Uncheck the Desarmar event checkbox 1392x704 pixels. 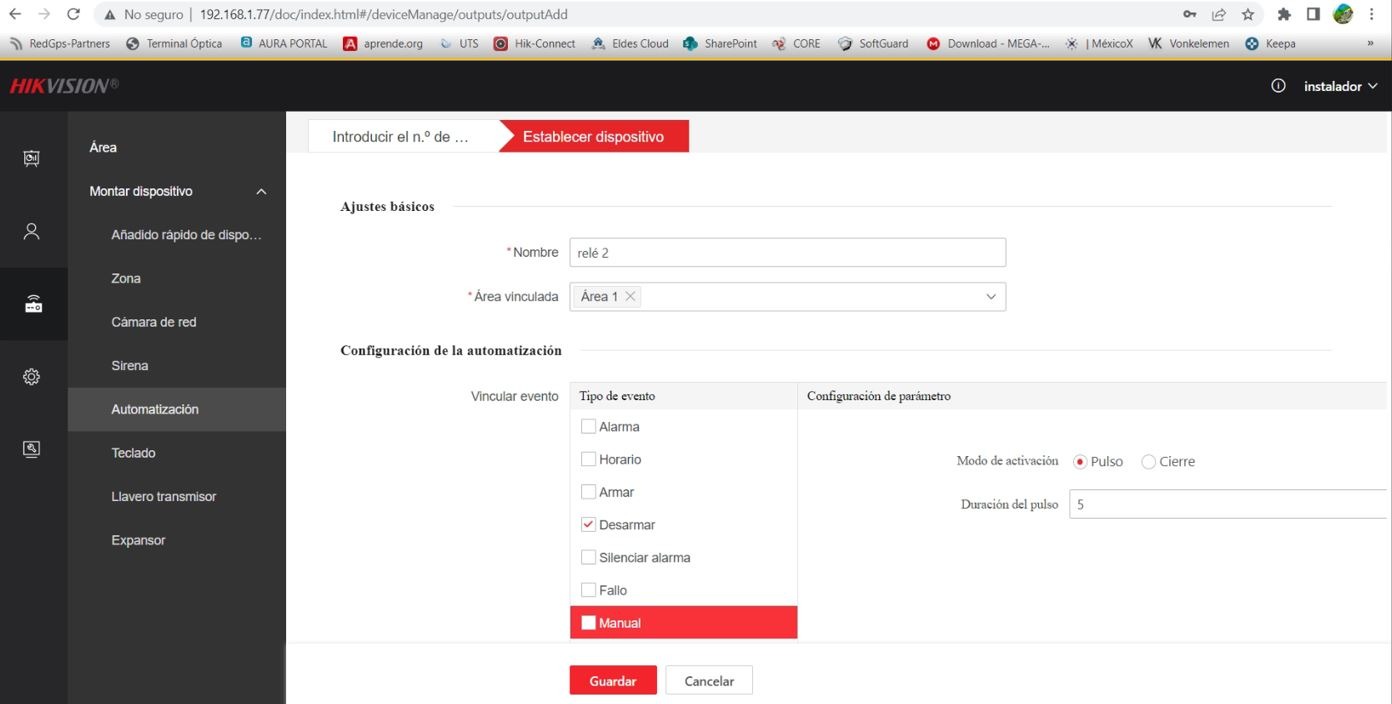588,524
